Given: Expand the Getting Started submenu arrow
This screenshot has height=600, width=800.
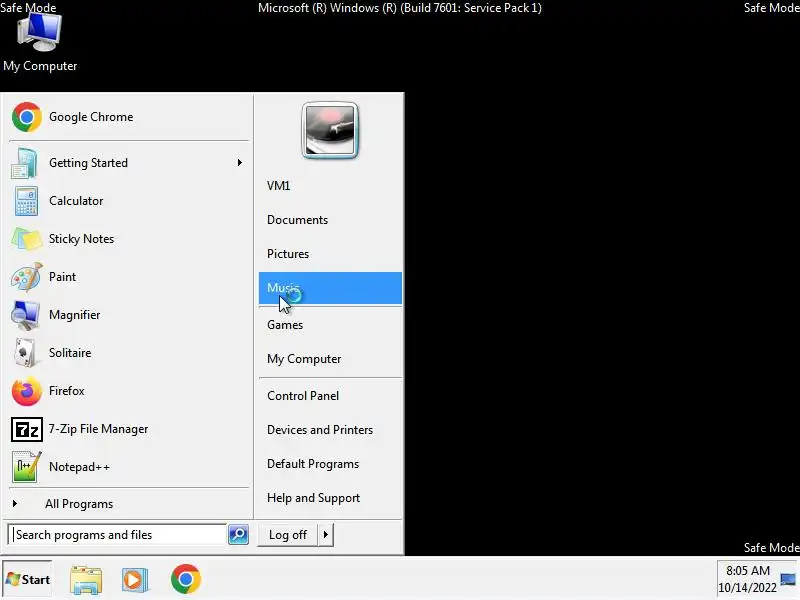Looking at the screenshot, I should coord(240,163).
